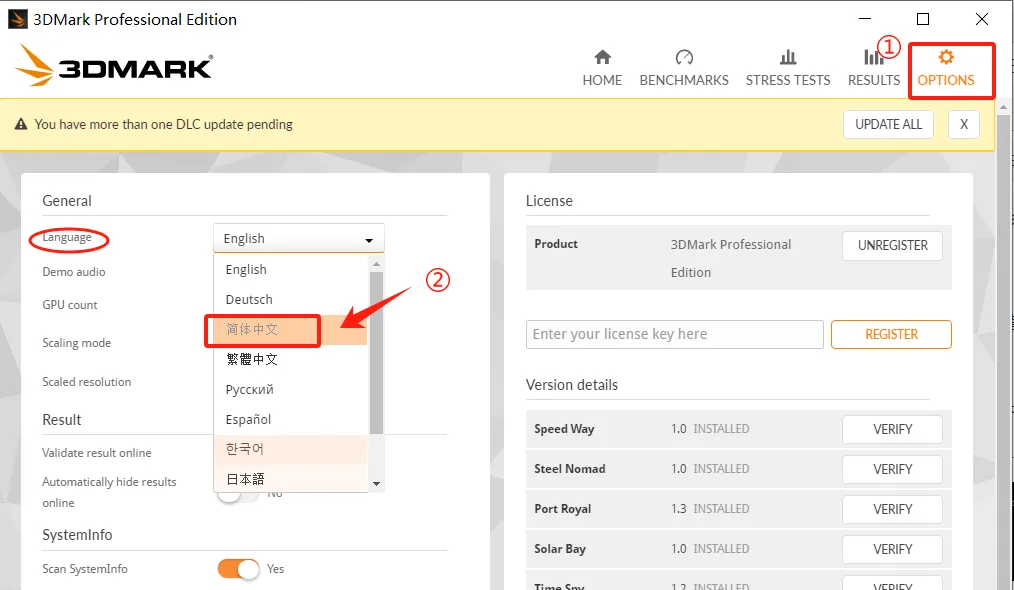Select 한국어 in the language list
1014x590 pixels.
[x=290, y=449]
